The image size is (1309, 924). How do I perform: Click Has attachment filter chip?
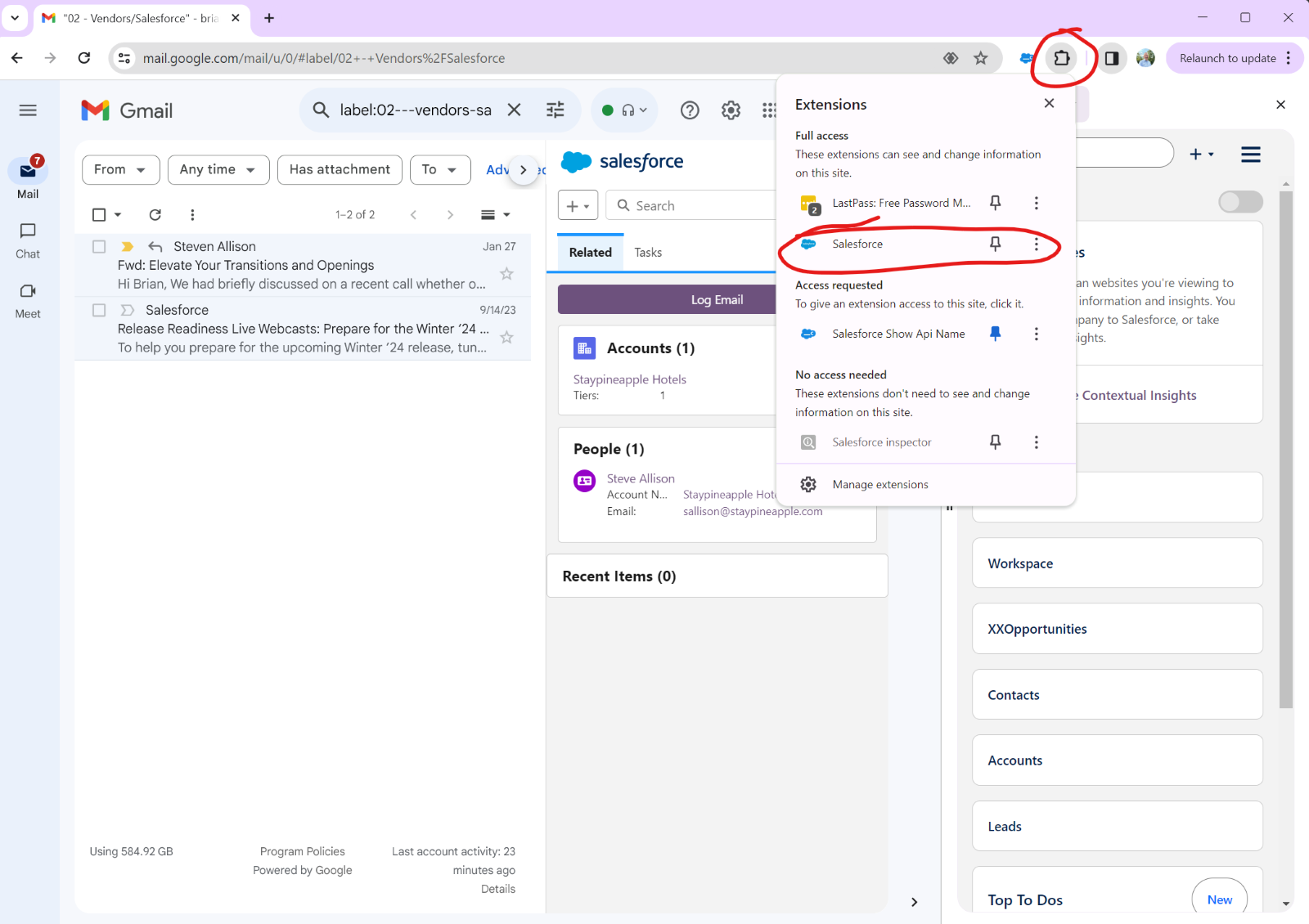coord(340,170)
